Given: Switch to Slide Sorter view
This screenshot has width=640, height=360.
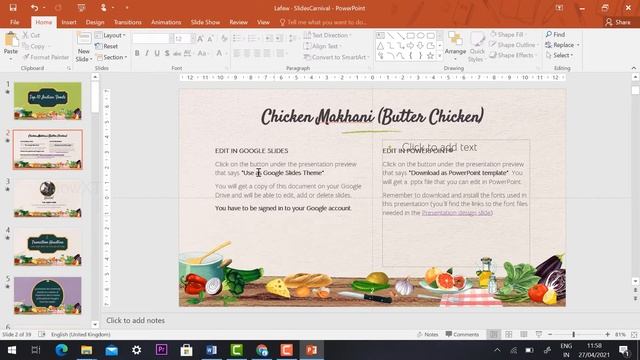Looking at the screenshot, I should click(509, 334).
